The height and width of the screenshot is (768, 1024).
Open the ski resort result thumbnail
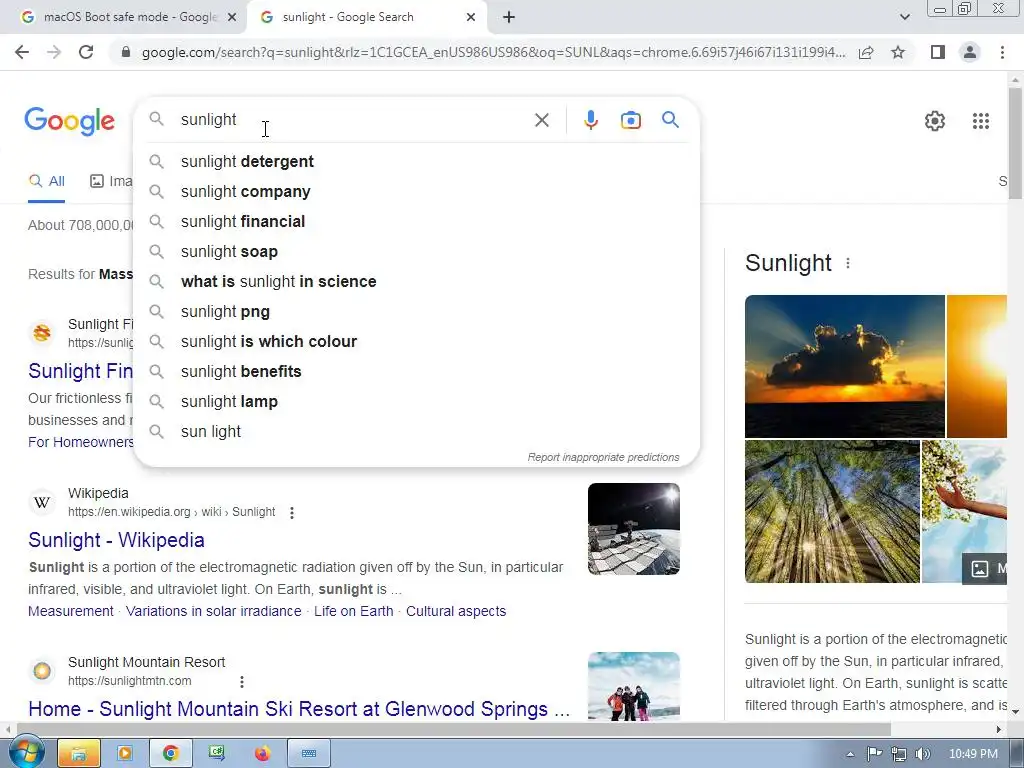click(633, 686)
